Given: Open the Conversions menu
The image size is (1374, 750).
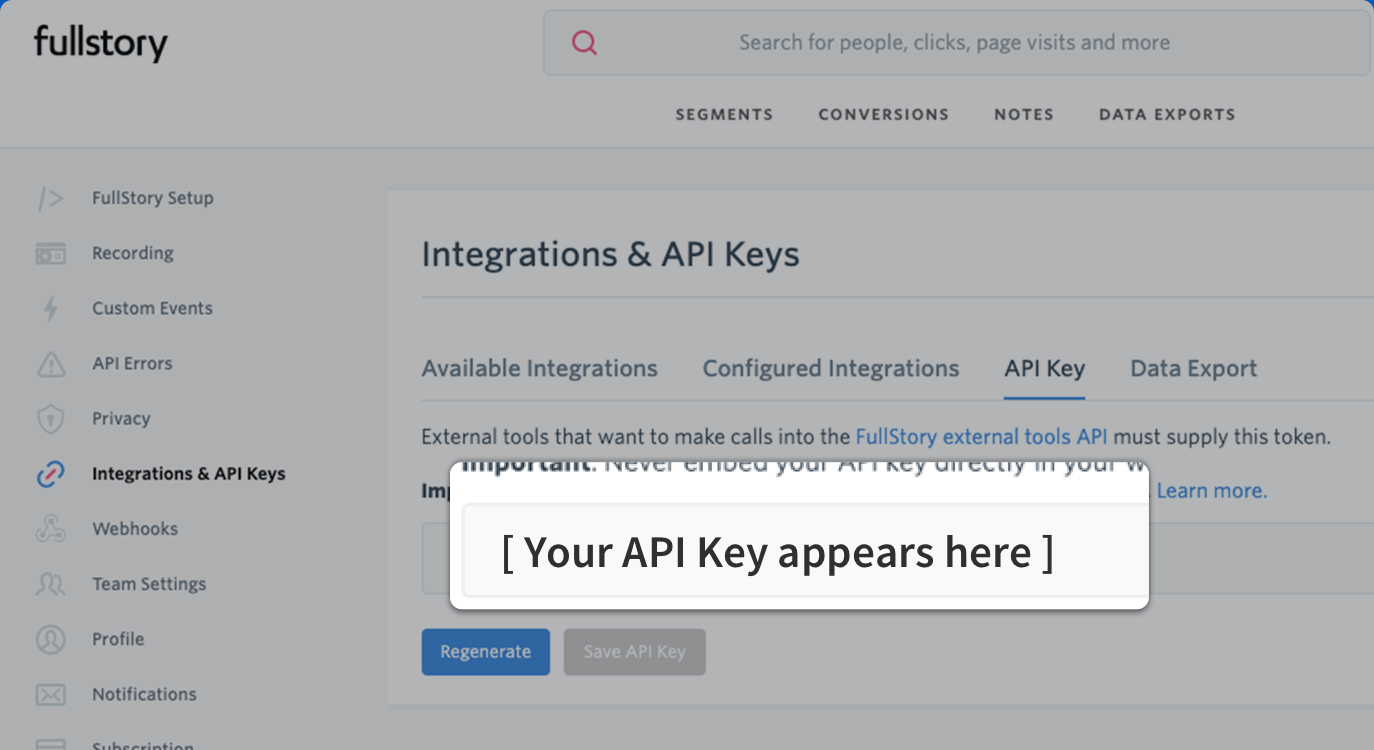Looking at the screenshot, I should [884, 114].
